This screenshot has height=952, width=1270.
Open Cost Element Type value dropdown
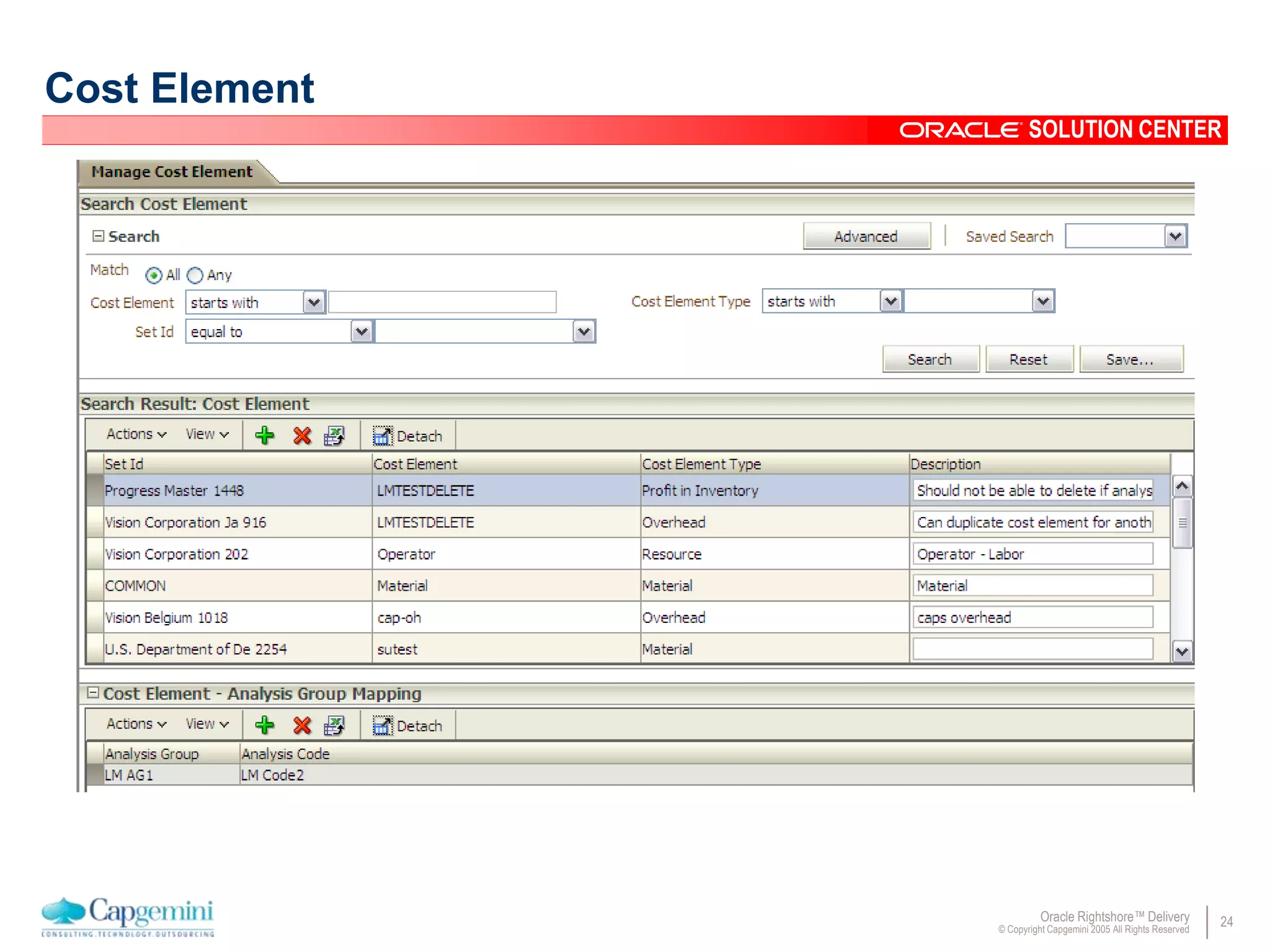click(1043, 301)
